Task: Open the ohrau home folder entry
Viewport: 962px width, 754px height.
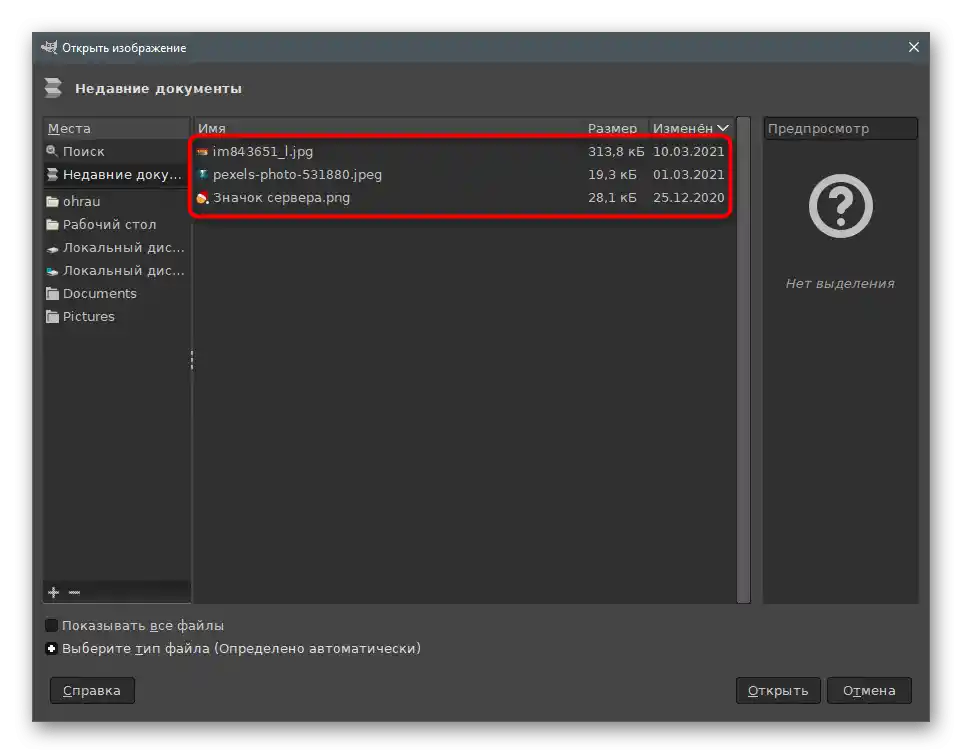Action: coord(117,201)
